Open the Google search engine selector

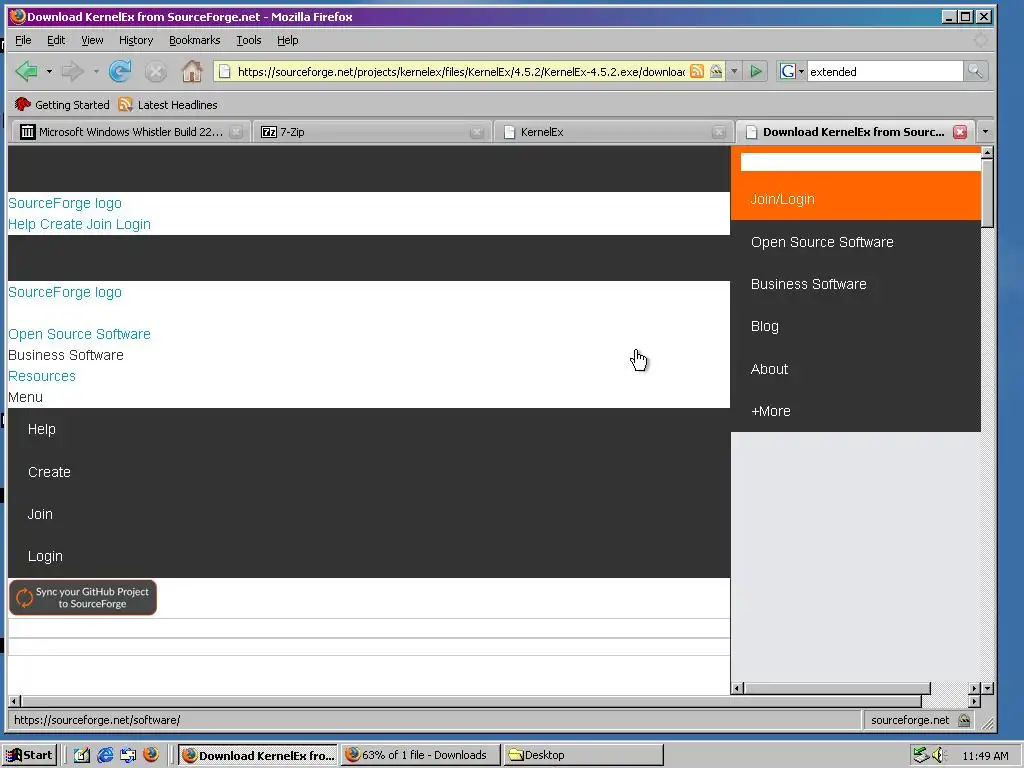[x=792, y=71]
